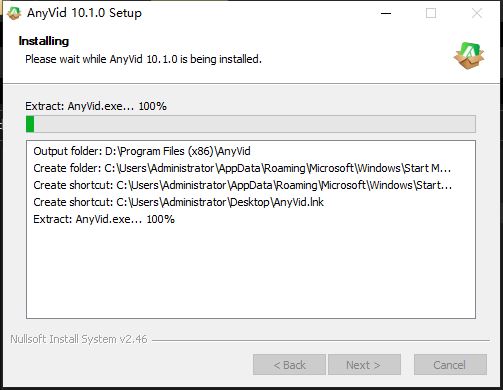Click the Back button
This screenshot has width=503, height=390.
(x=289, y=365)
